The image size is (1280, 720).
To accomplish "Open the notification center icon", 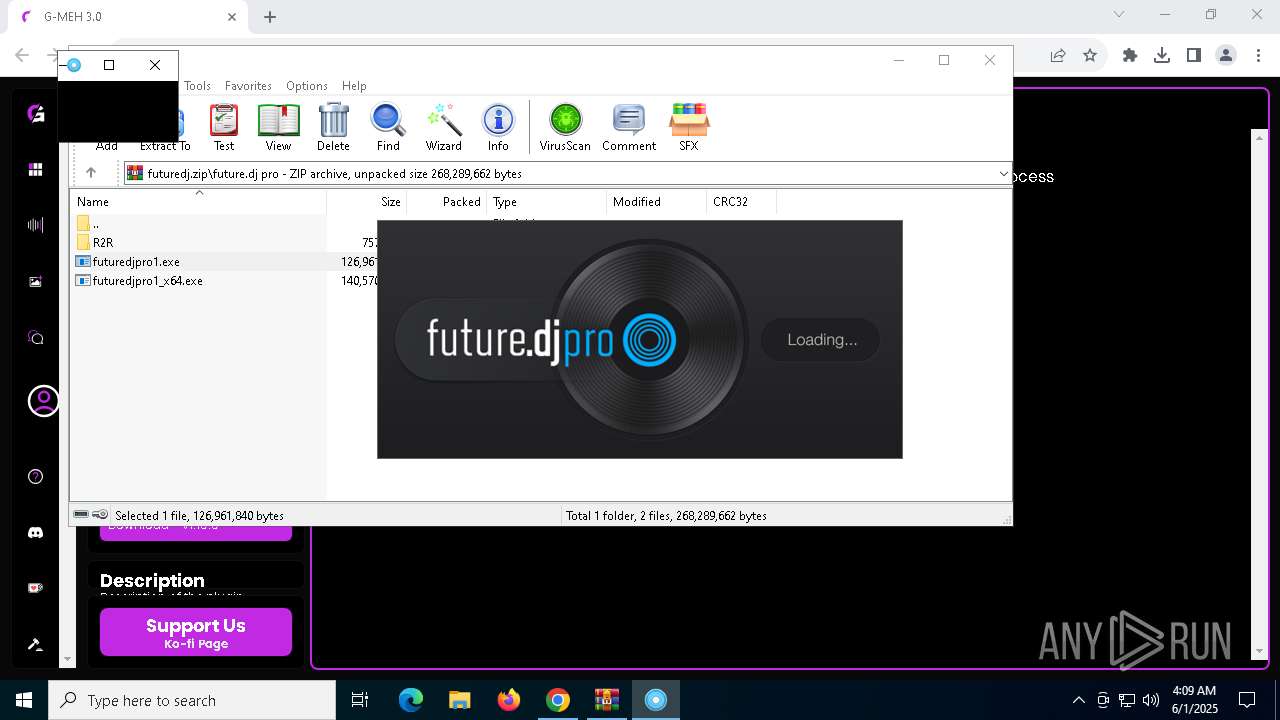I will [1247, 700].
